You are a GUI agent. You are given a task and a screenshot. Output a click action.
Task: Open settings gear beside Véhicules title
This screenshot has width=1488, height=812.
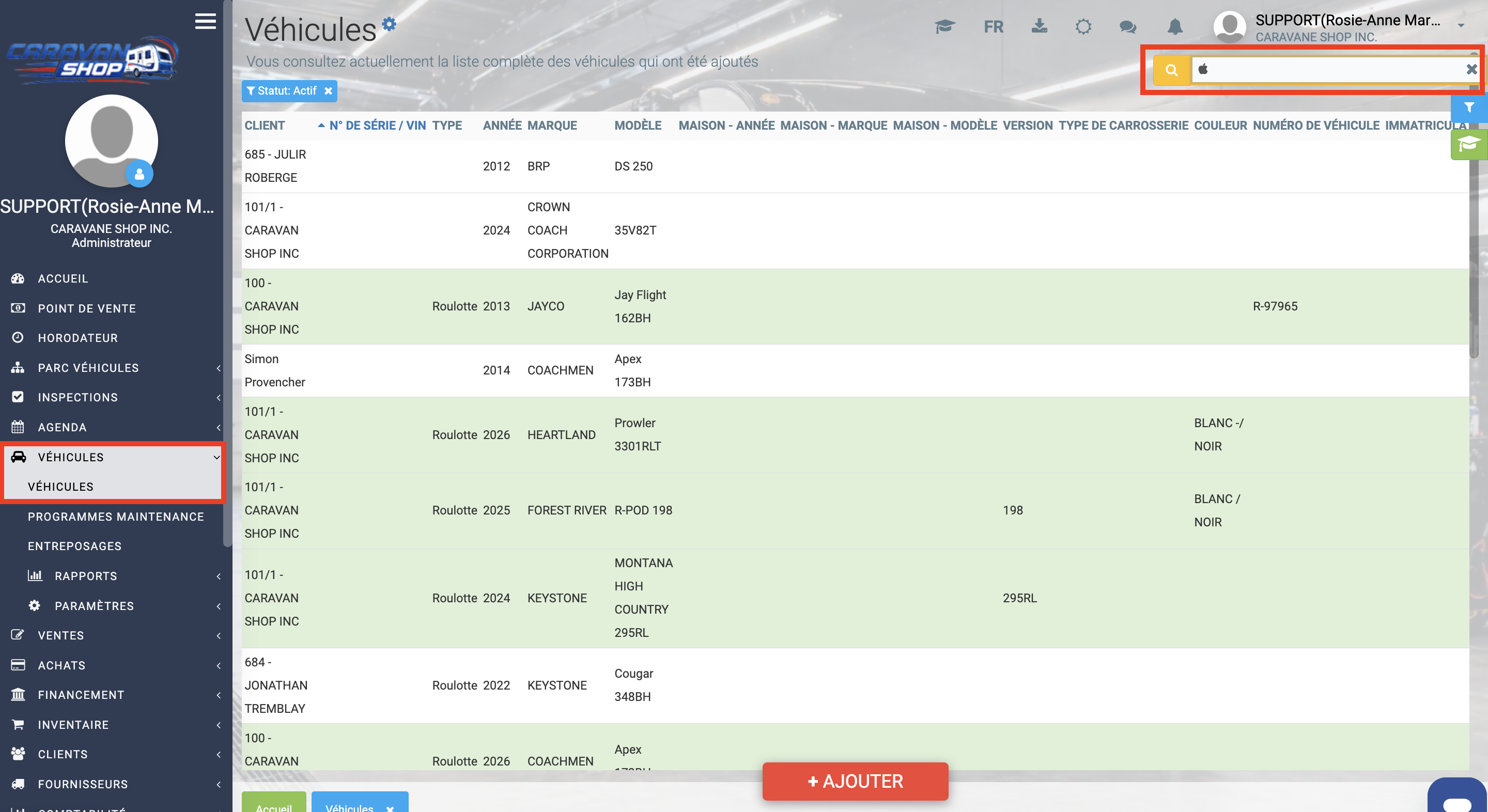click(x=390, y=24)
